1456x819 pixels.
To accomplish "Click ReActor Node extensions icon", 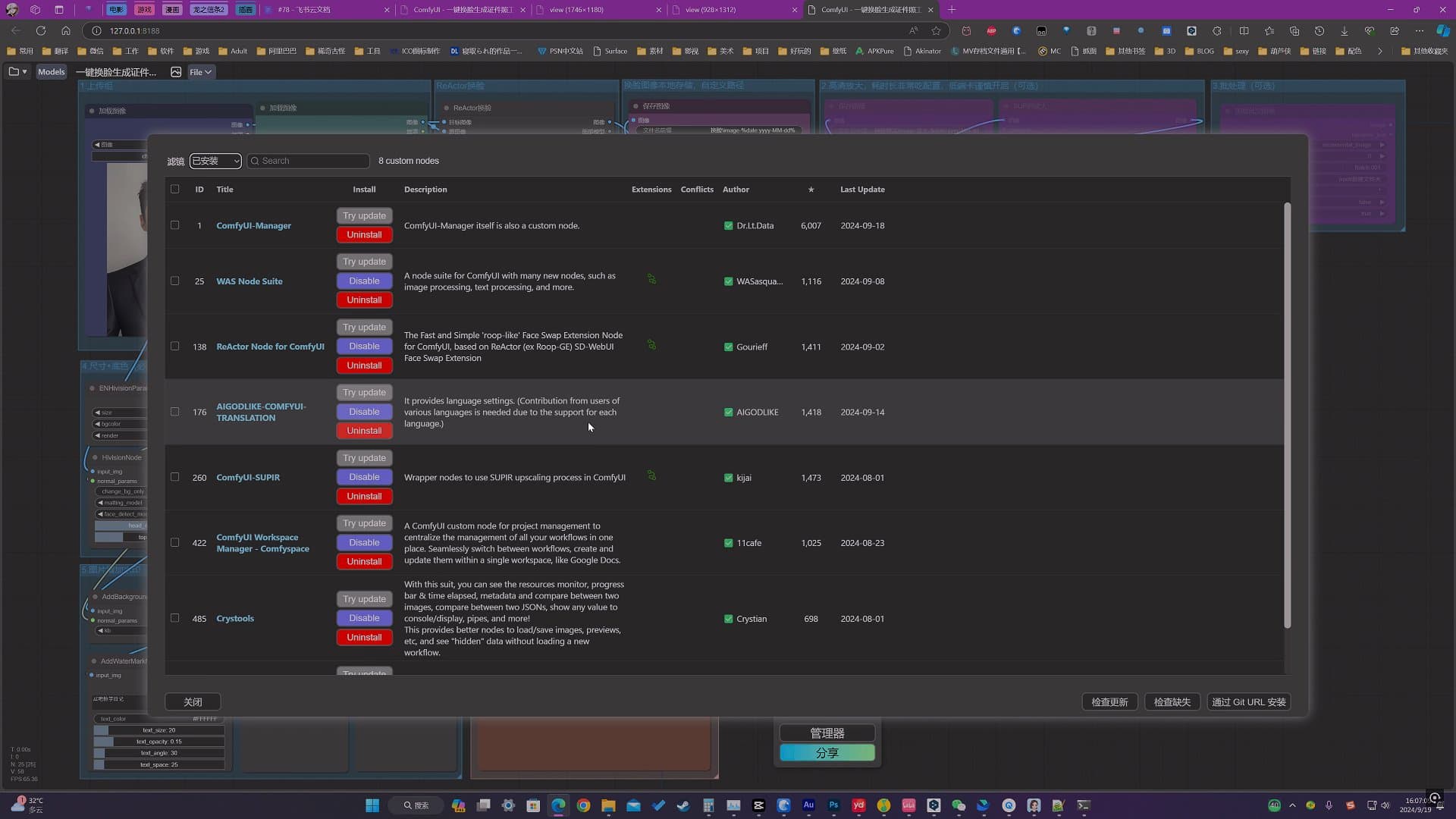I will (651, 345).
